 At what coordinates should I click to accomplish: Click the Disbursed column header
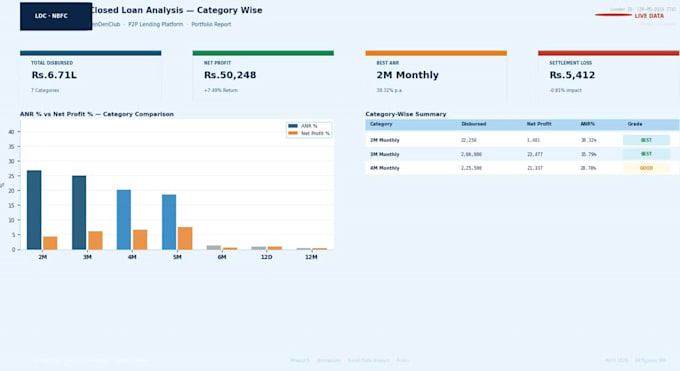[474, 124]
